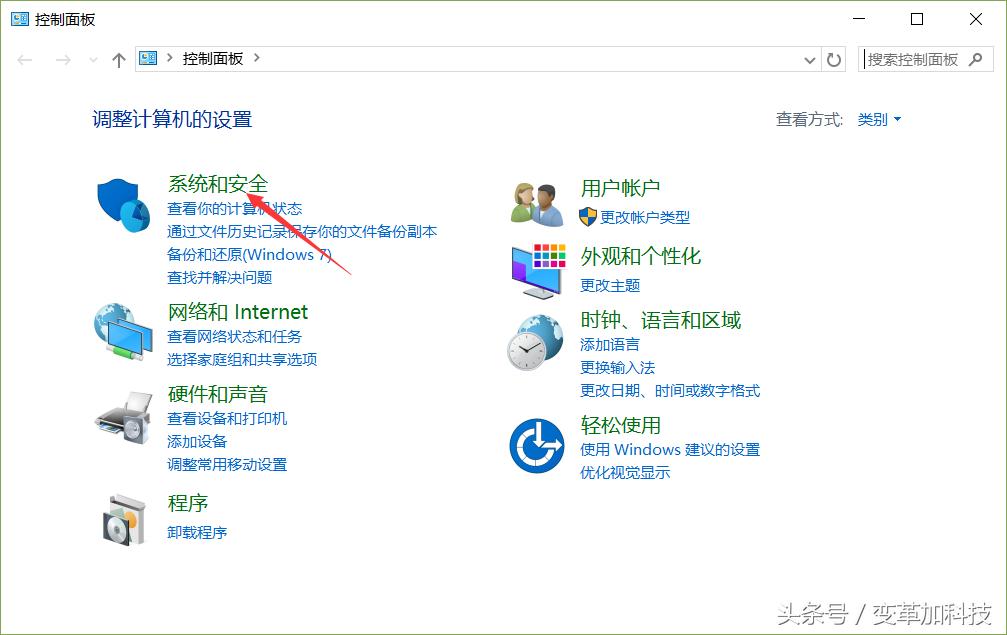Open the System and Security shield icon
This screenshot has width=1007, height=635.
[x=123, y=206]
